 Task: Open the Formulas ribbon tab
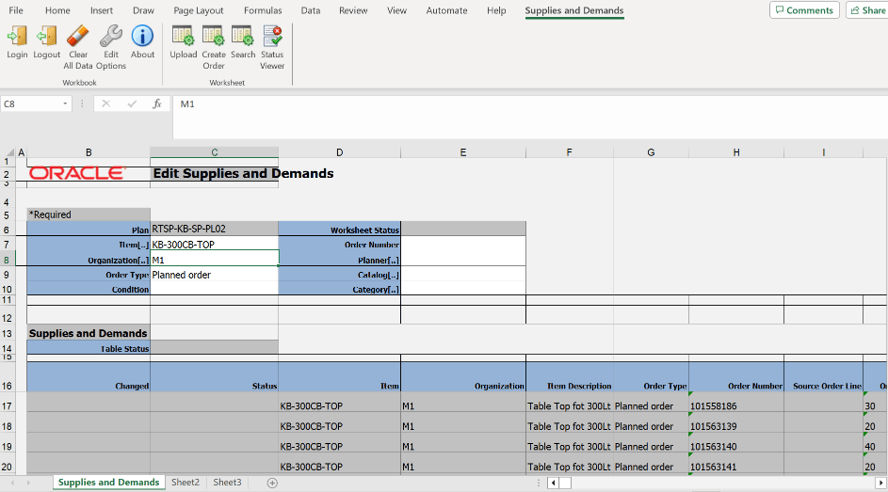[263, 10]
